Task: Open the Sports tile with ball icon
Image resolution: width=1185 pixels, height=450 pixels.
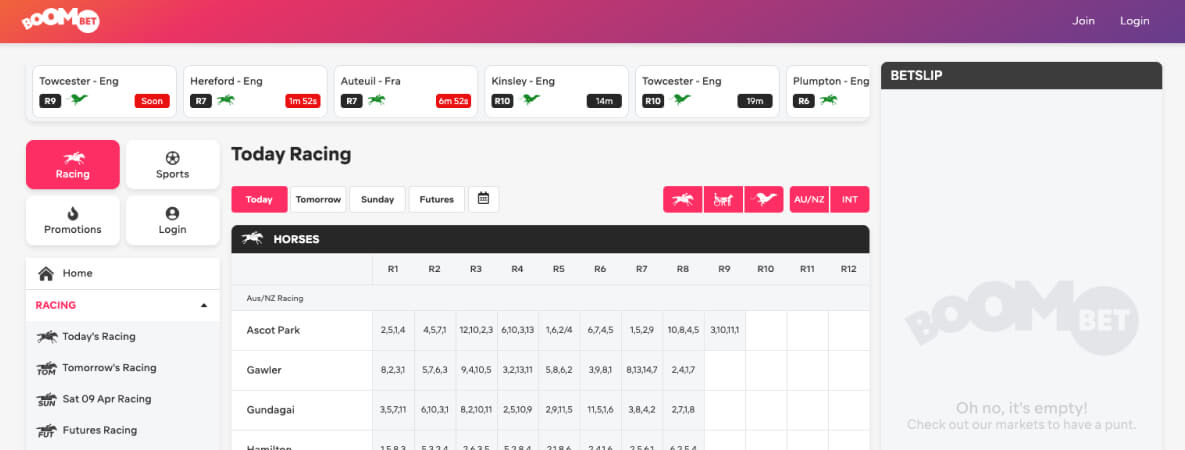Action: coord(172,164)
